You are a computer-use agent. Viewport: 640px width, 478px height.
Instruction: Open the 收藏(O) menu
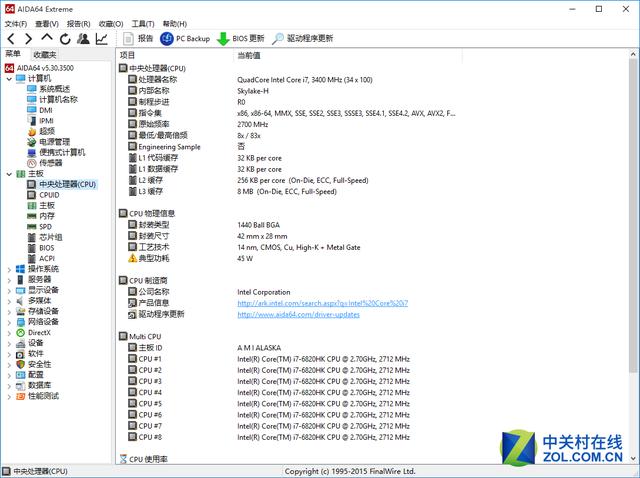(x=111, y=24)
